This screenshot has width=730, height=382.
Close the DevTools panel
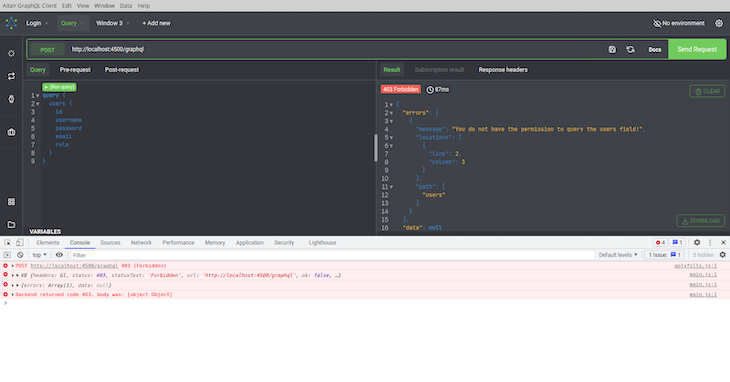(x=723, y=242)
